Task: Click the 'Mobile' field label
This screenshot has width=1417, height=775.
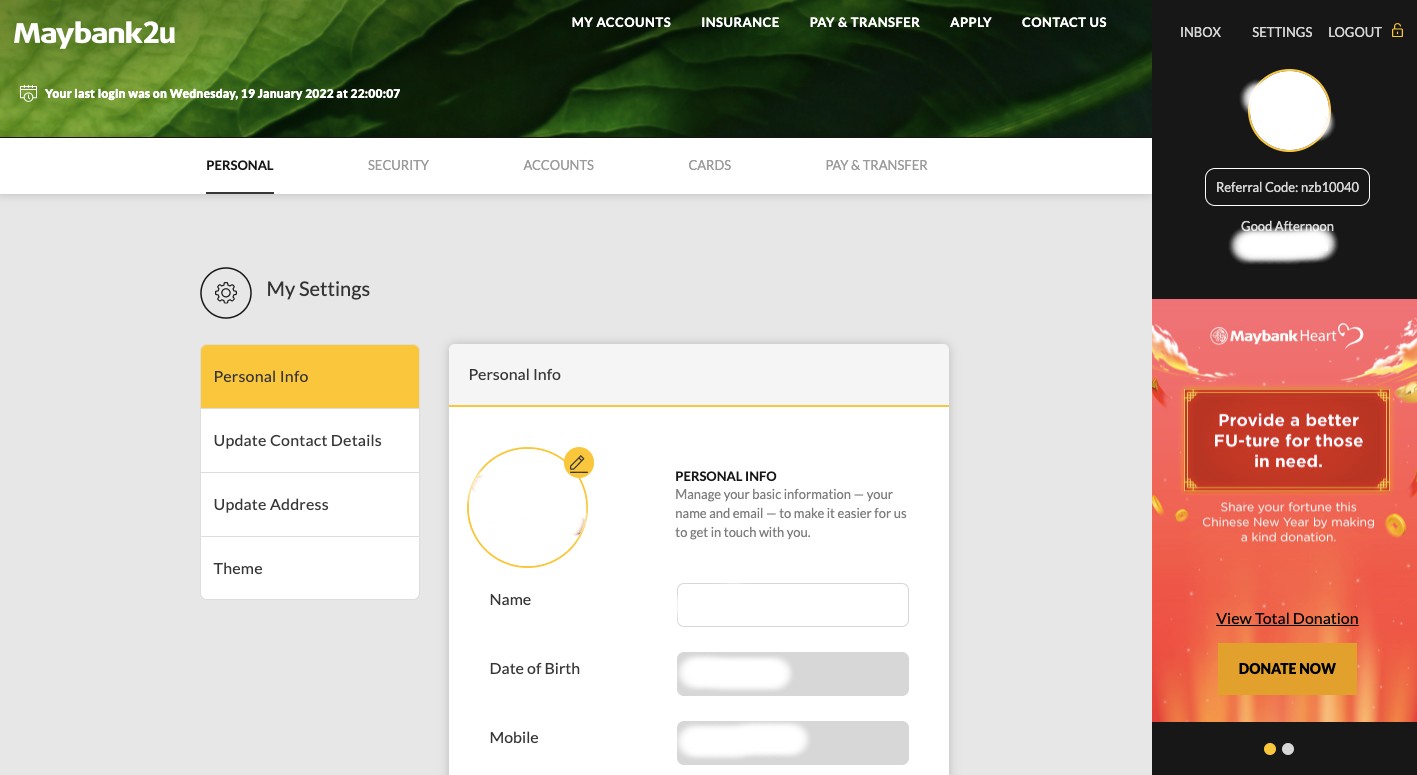Action: pyautogui.click(x=514, y=738)
